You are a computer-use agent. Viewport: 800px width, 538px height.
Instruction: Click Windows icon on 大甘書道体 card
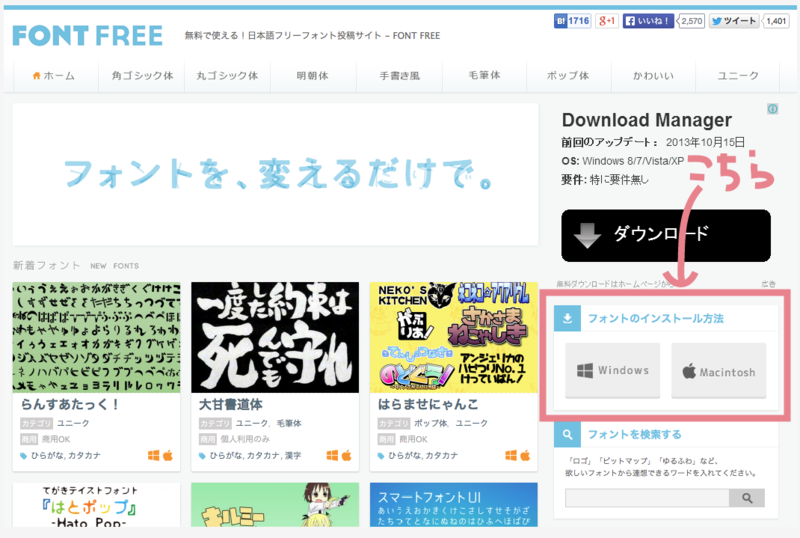coord(332,455)
